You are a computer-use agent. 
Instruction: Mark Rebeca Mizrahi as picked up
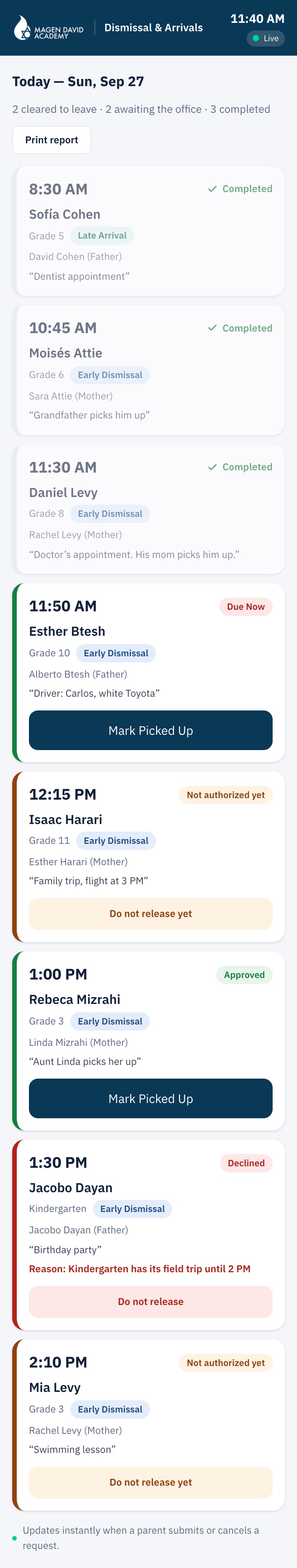(x=150, y=1099)
